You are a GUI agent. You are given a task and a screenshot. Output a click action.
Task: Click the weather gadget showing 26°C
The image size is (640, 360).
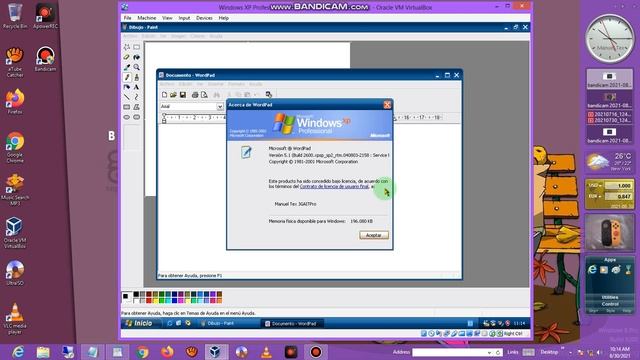pyautogui.click(x=610, y=162)
